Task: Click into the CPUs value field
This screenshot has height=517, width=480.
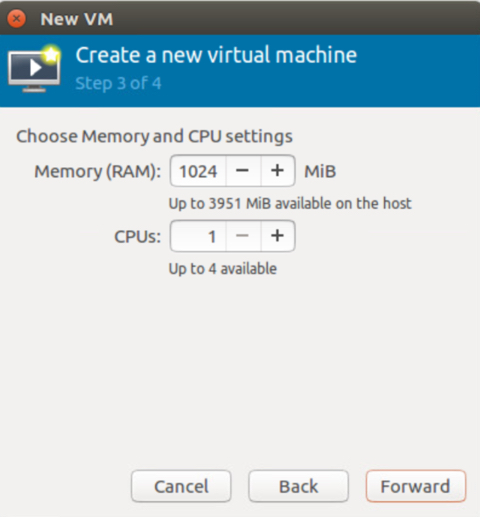Action: (198, 236)
